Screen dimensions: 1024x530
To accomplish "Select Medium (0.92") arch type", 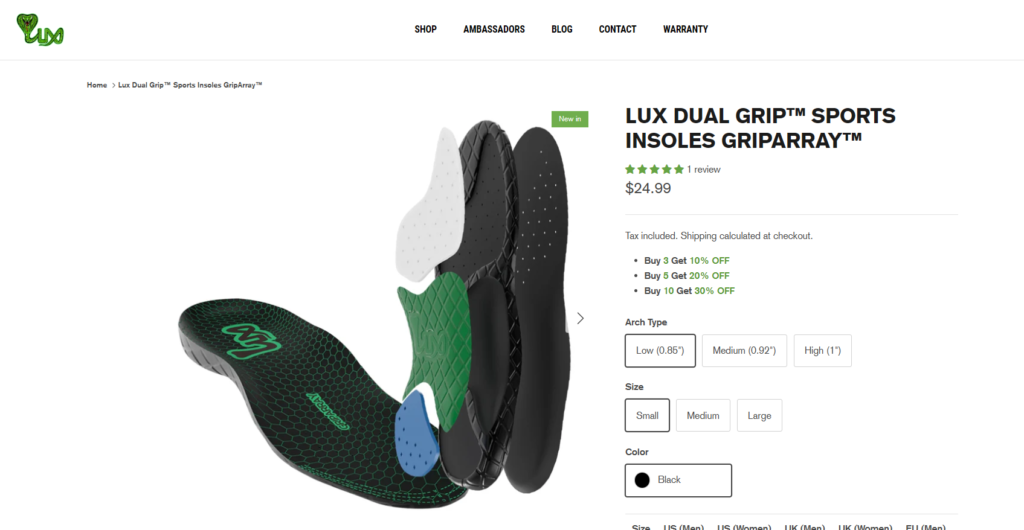I will [744, 351].
